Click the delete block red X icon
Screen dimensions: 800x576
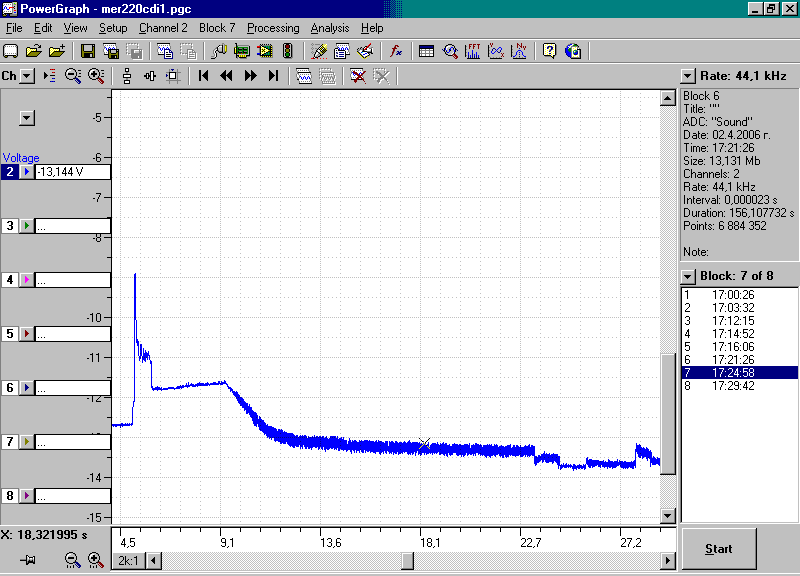(x=358, y=76)
